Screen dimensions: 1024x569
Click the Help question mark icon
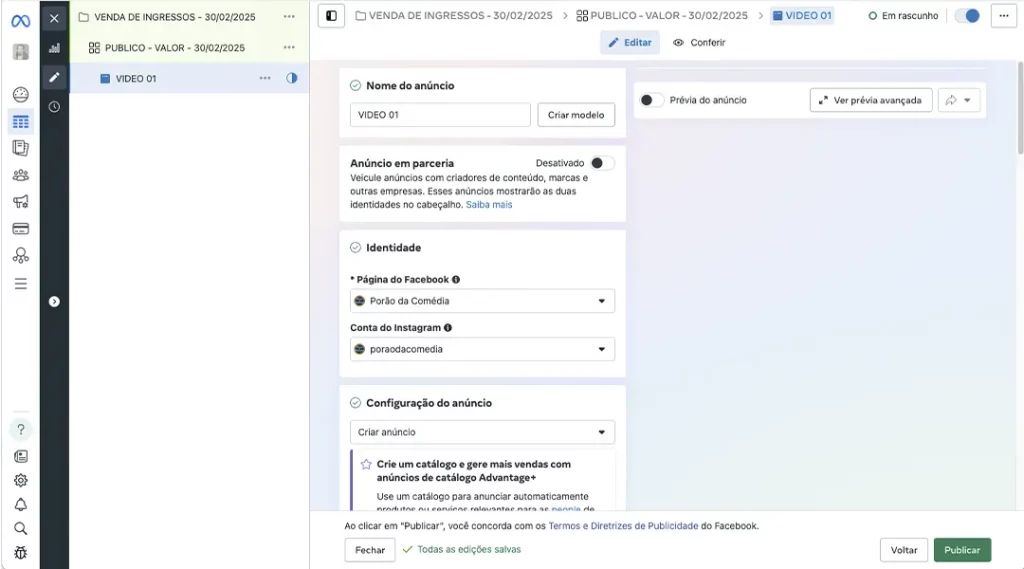coord(20,430)
